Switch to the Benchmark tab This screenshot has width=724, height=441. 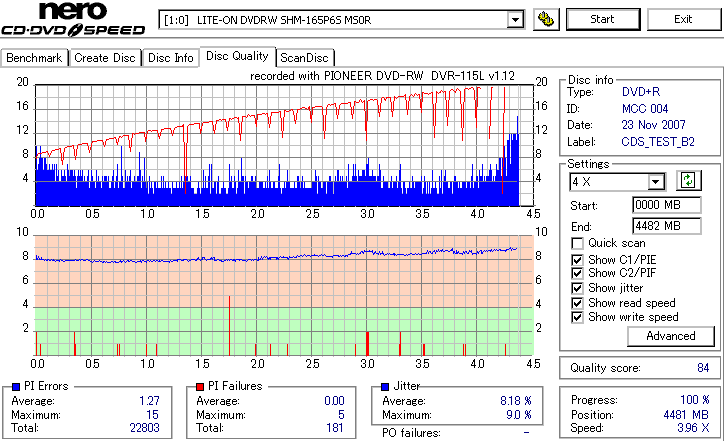34,58
